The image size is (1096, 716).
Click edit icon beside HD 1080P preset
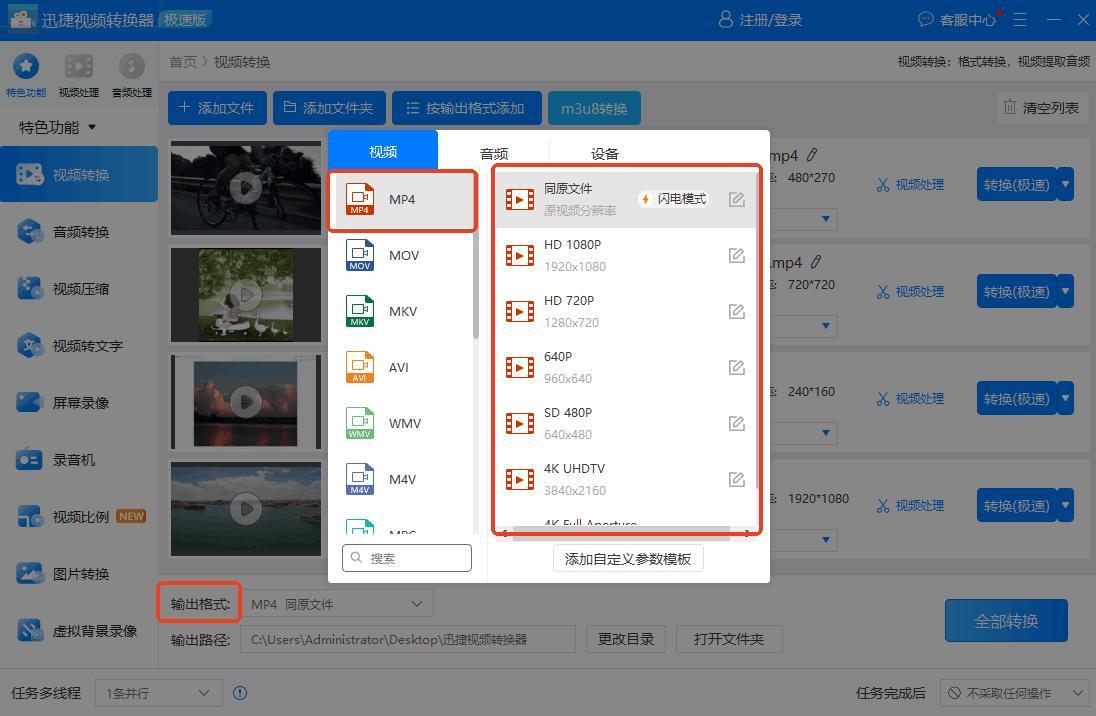pyautogui.click(x=737, y=256)
